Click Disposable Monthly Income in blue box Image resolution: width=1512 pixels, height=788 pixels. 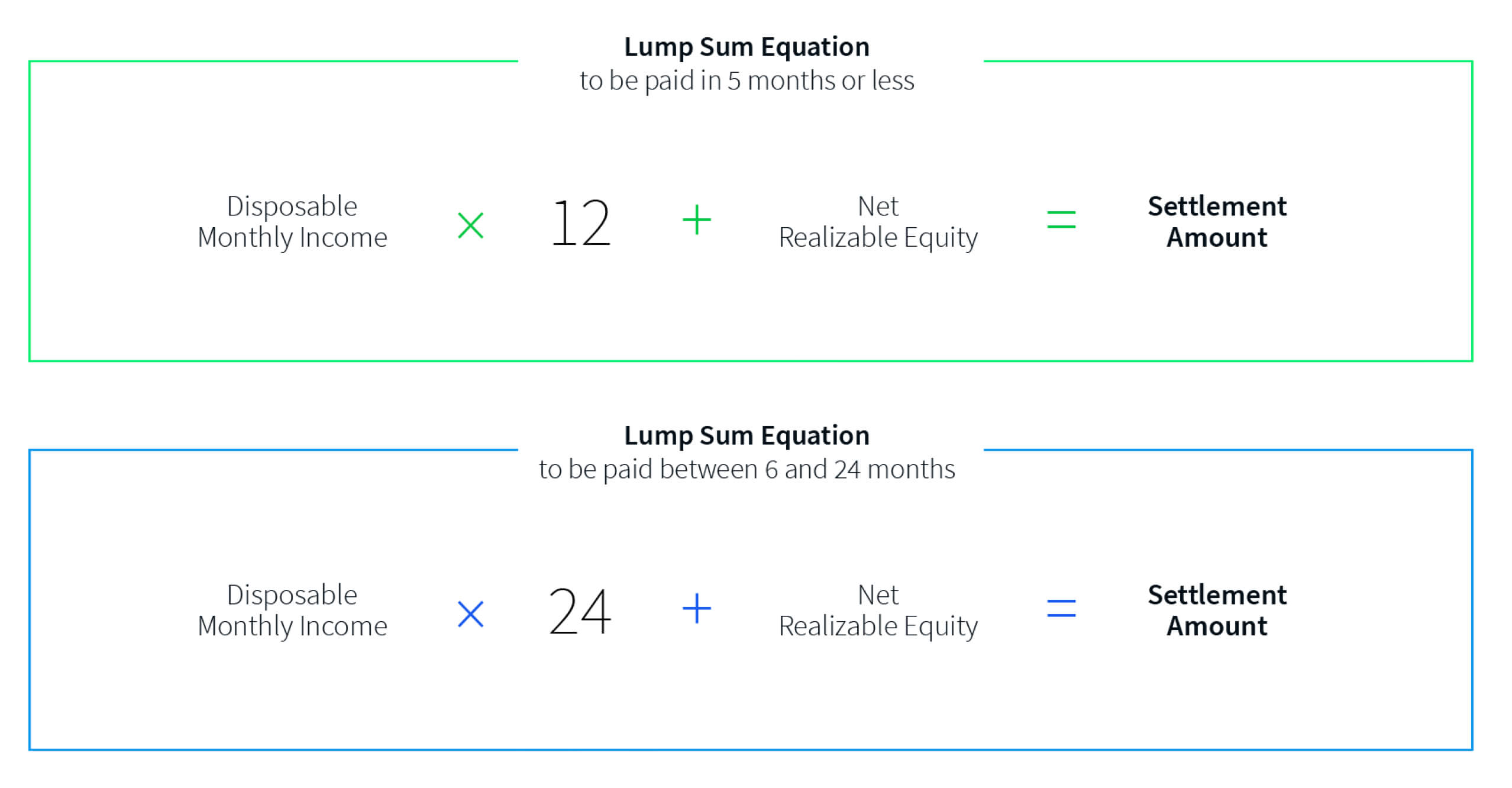coord(292,611)
